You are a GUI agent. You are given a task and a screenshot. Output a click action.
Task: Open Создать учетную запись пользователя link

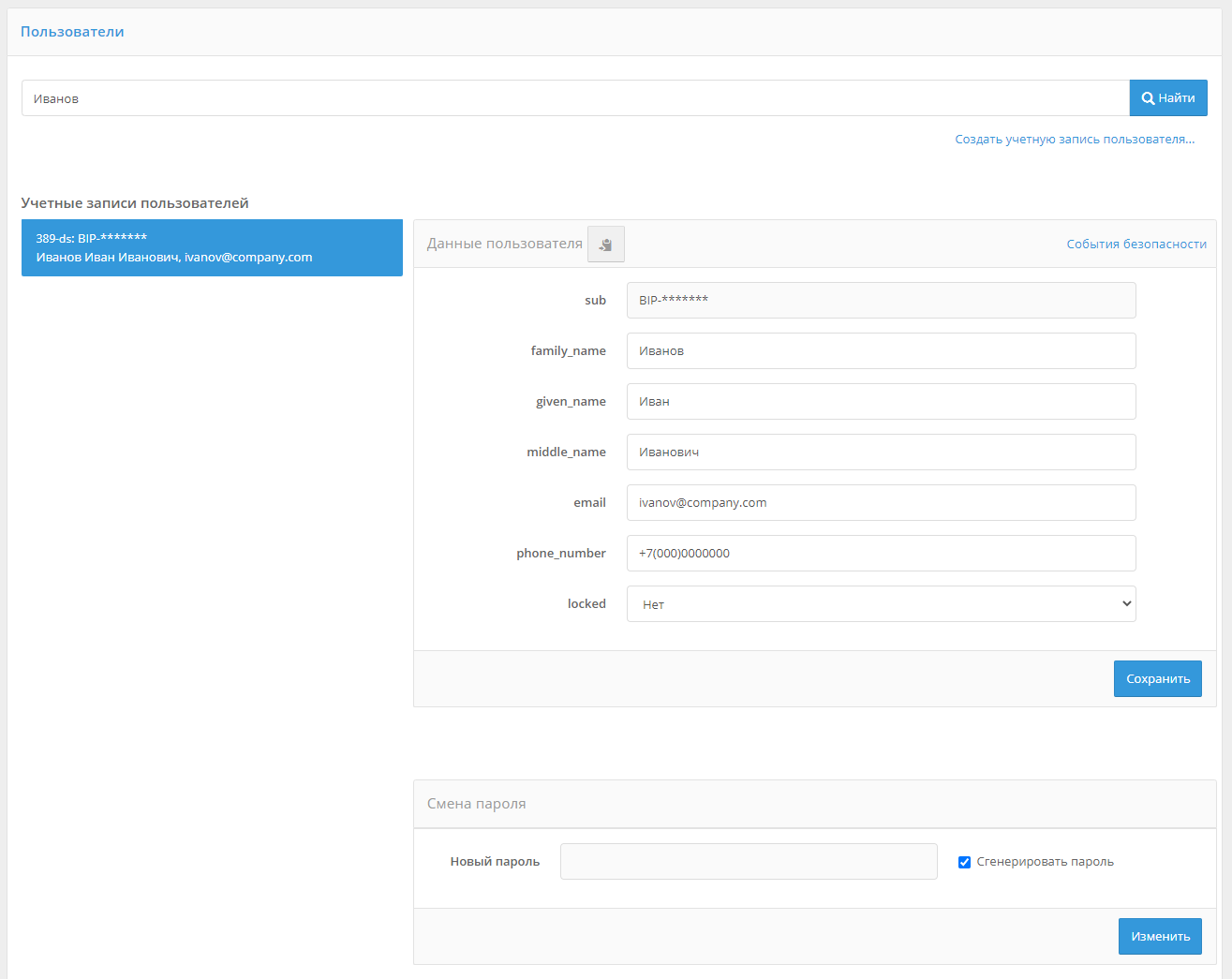tap(1074, 140)
